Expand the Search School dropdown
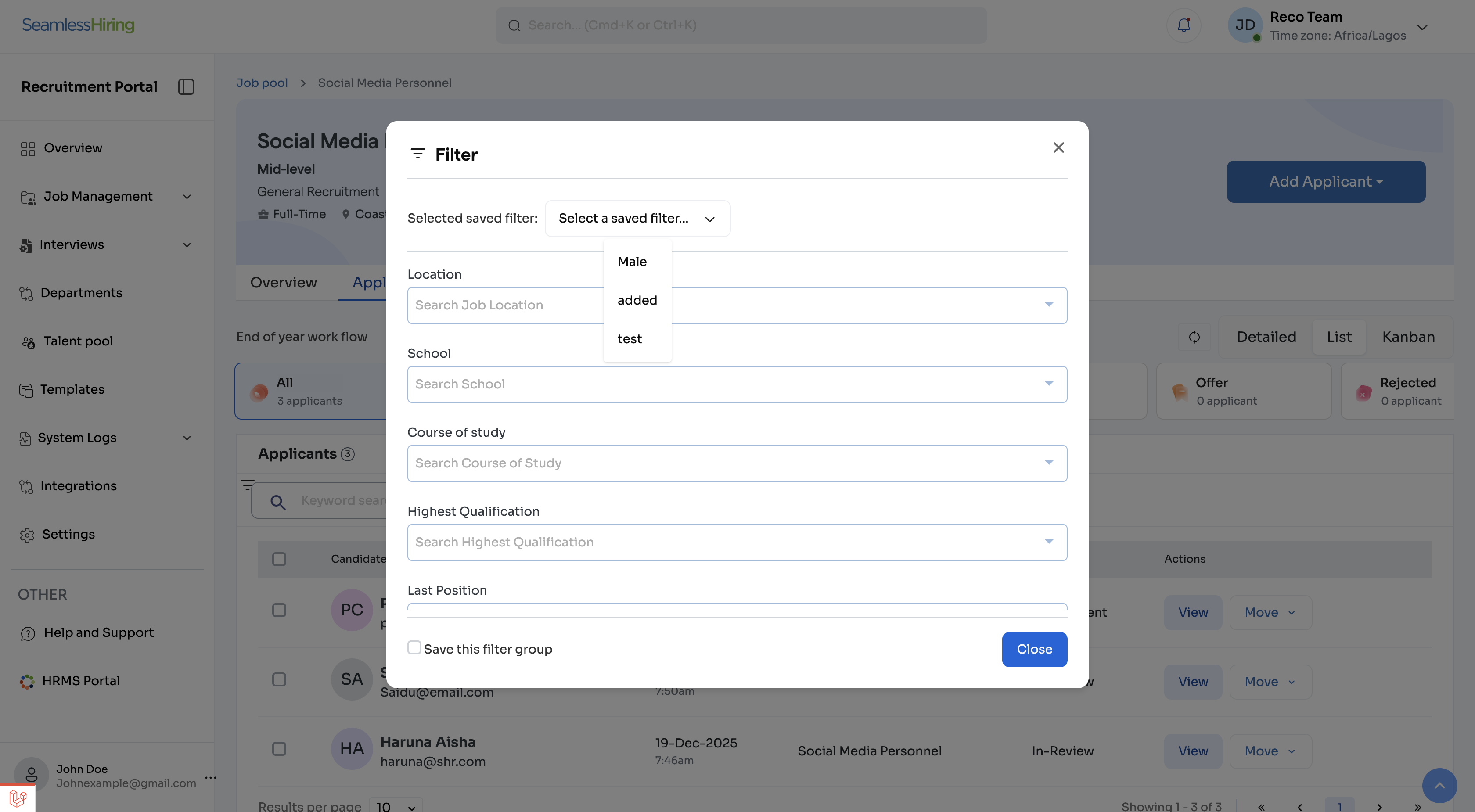This screenshot has width=1475, height=812. pyautogui.click(x=1048, y=384)
